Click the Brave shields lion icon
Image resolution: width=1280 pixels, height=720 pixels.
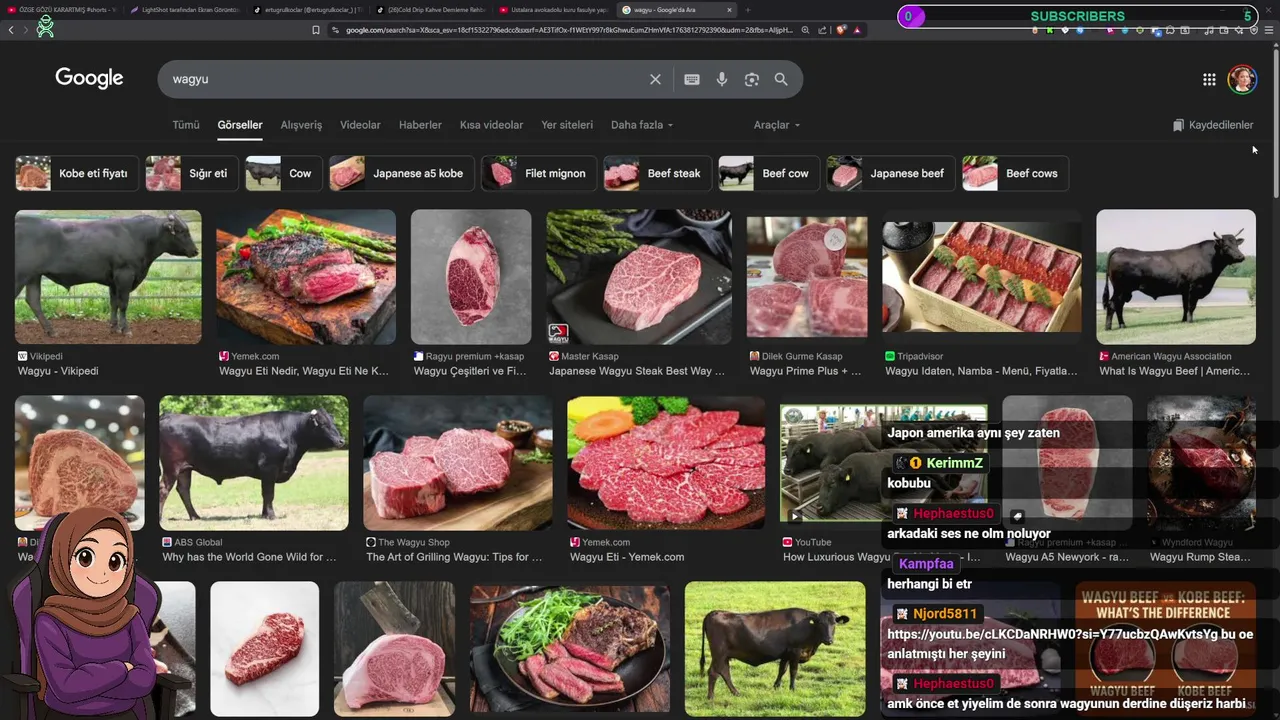click(x=841, y=30)
